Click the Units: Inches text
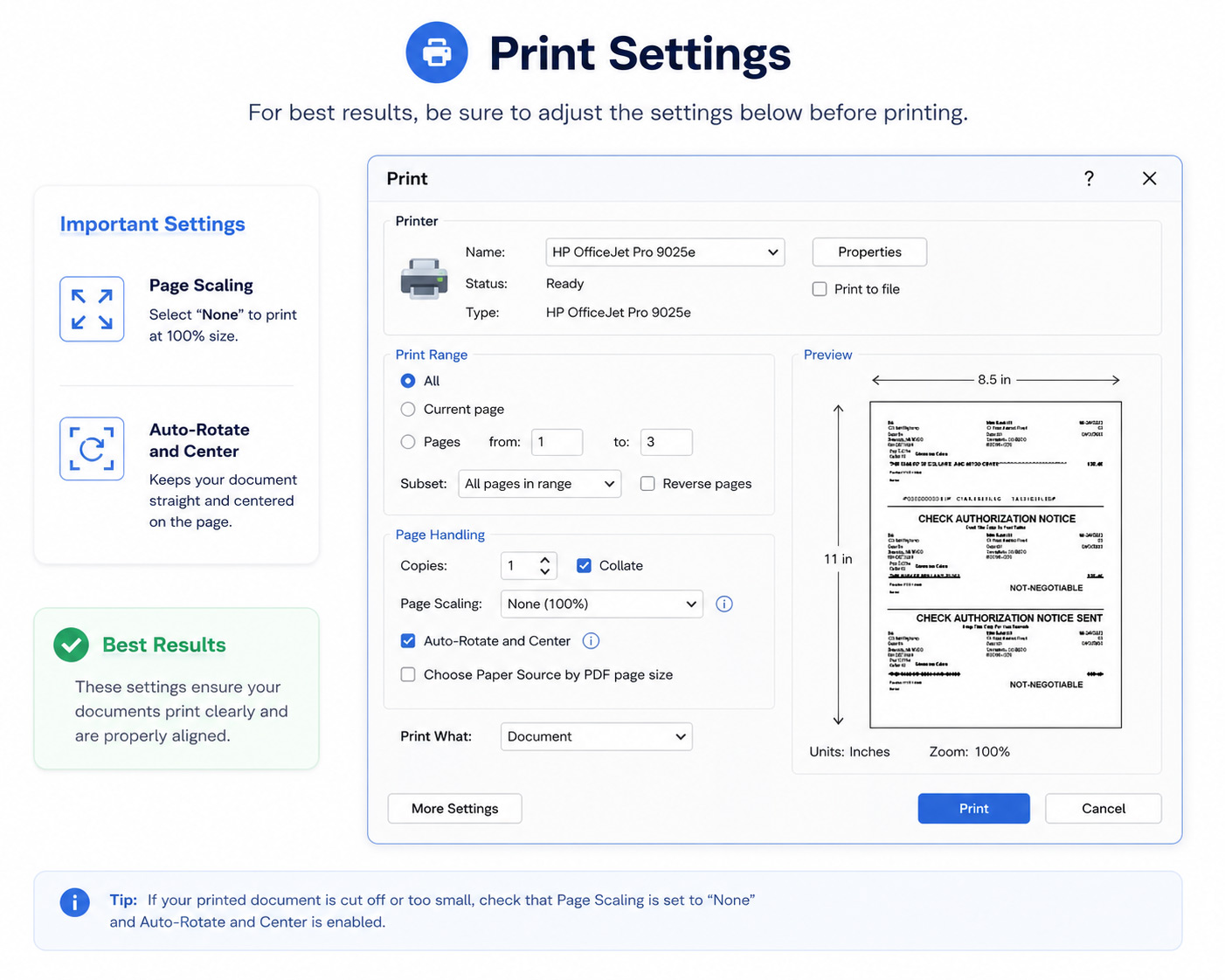 tap(849, 752)
